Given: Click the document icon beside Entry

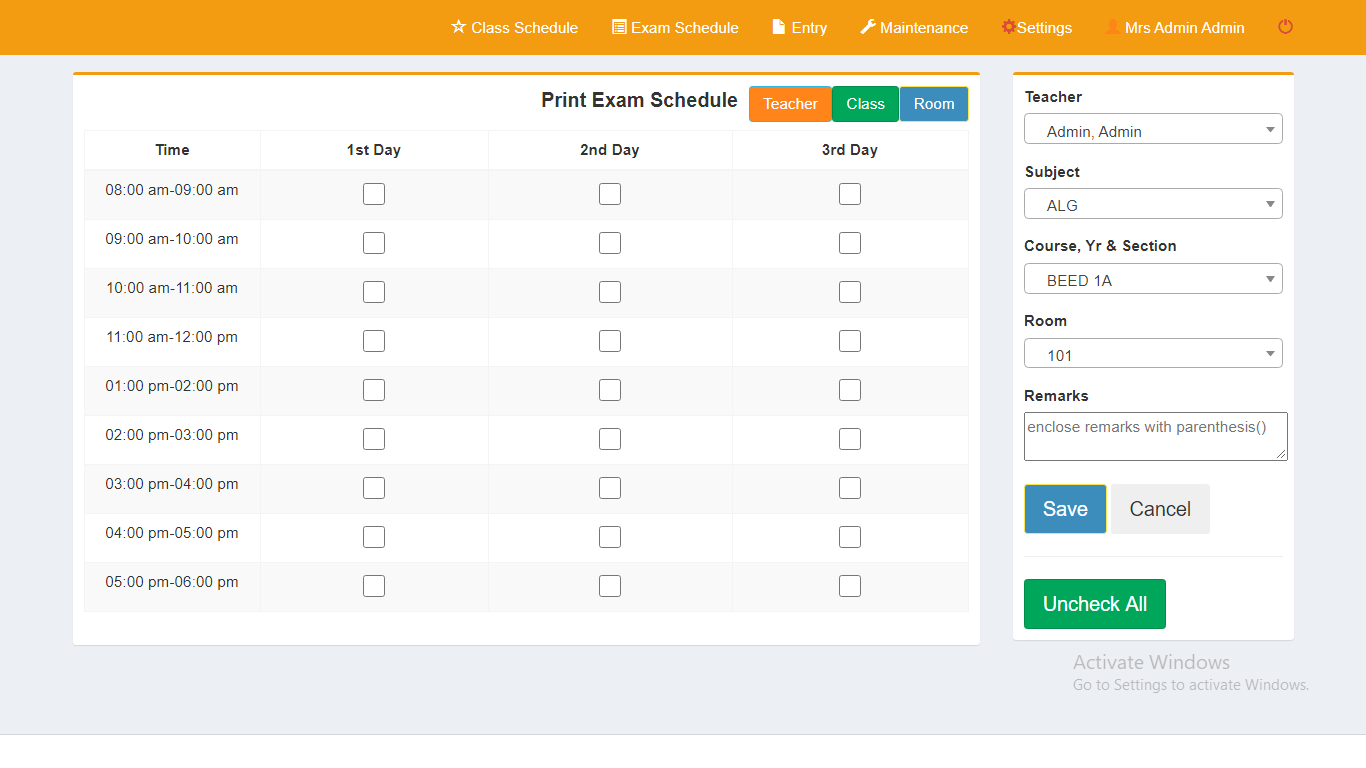Looking at the screenshot, I should tap(779, 27).
